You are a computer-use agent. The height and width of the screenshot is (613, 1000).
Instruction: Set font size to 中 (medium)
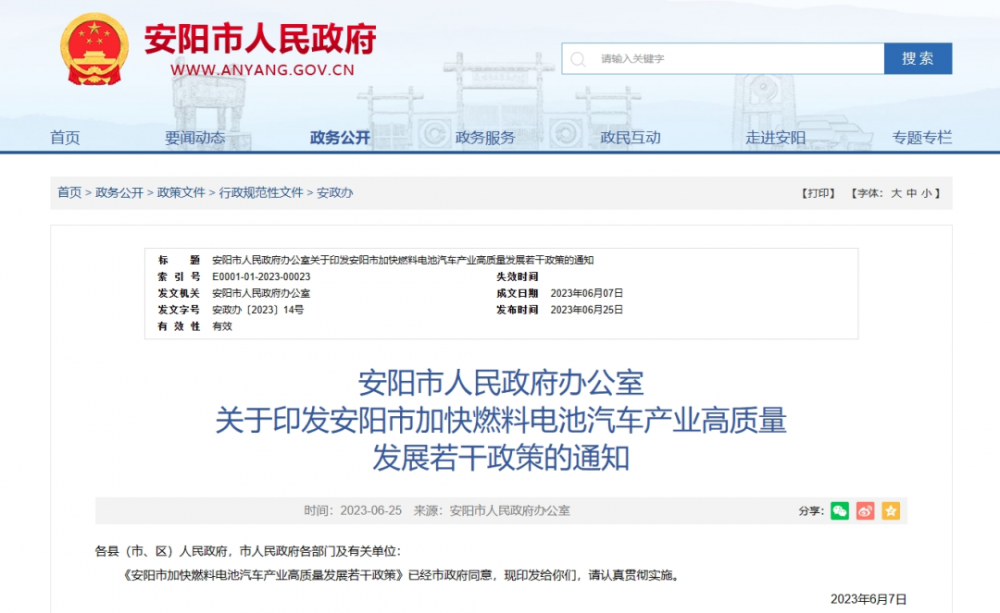(912, 193)
